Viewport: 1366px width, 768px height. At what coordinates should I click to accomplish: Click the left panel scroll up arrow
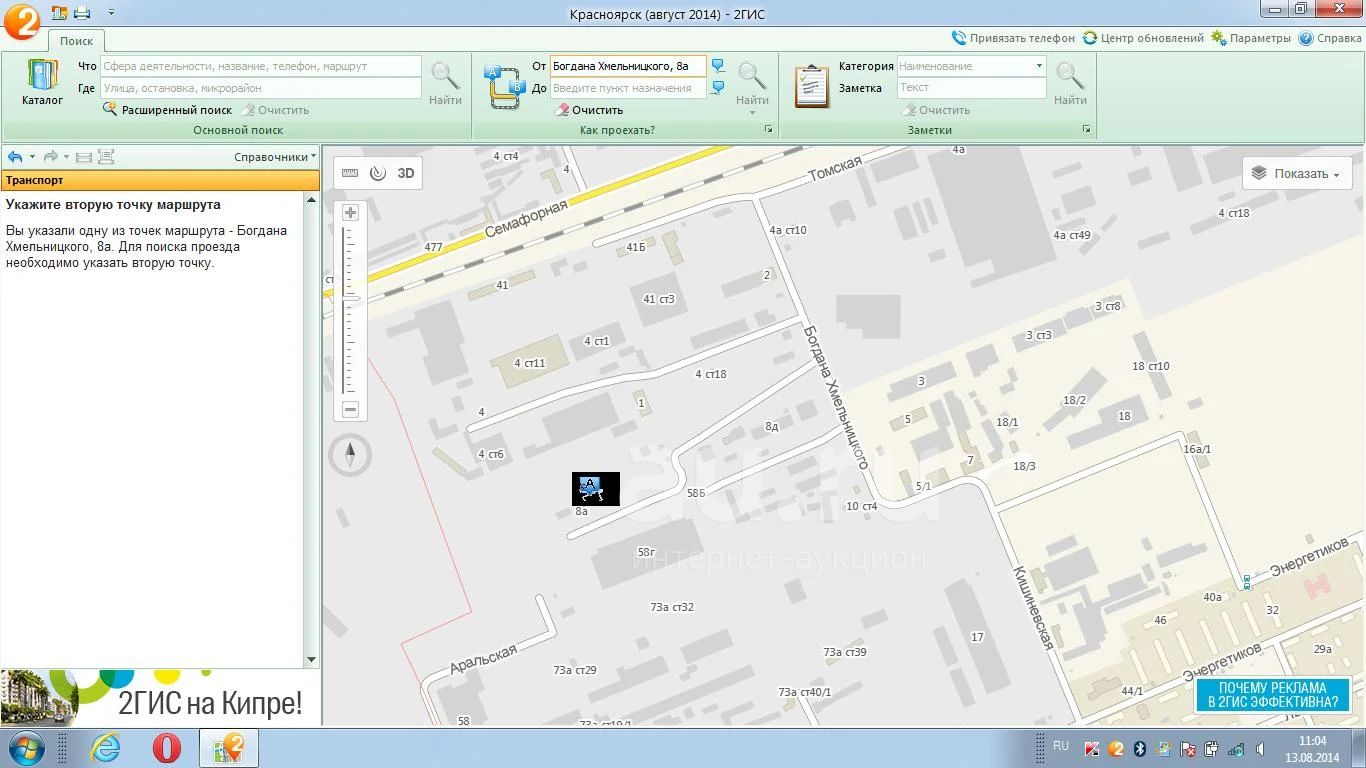[311, 200]
